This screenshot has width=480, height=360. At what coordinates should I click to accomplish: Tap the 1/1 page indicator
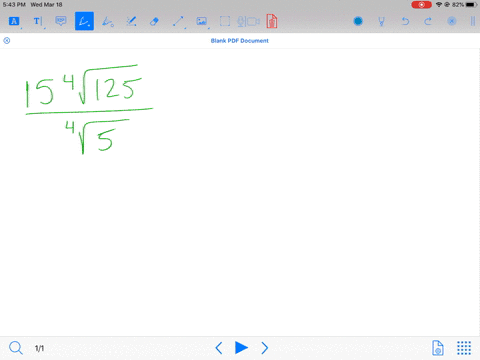point(39,348)
